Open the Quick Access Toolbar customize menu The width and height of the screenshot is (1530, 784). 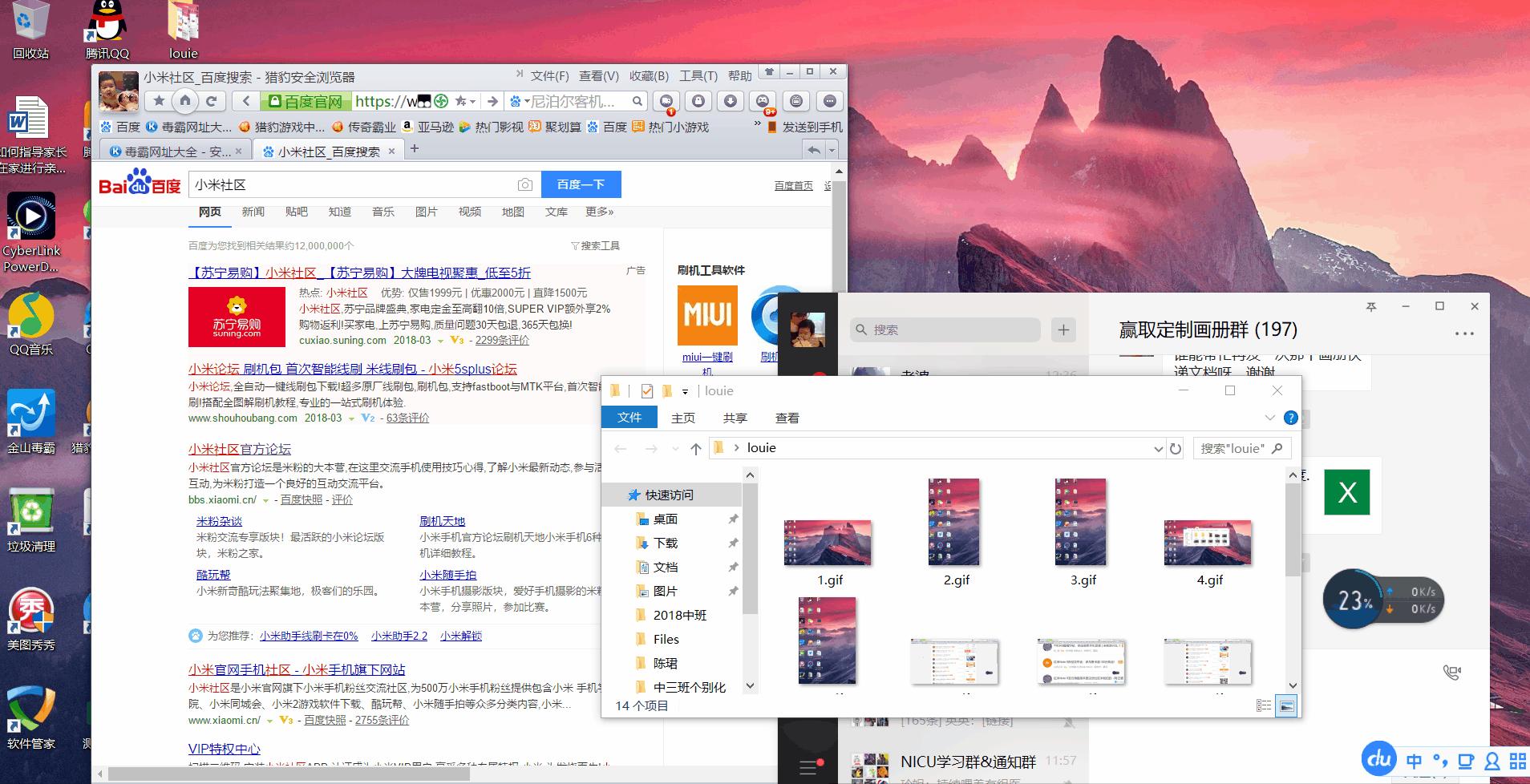(686, 391)
